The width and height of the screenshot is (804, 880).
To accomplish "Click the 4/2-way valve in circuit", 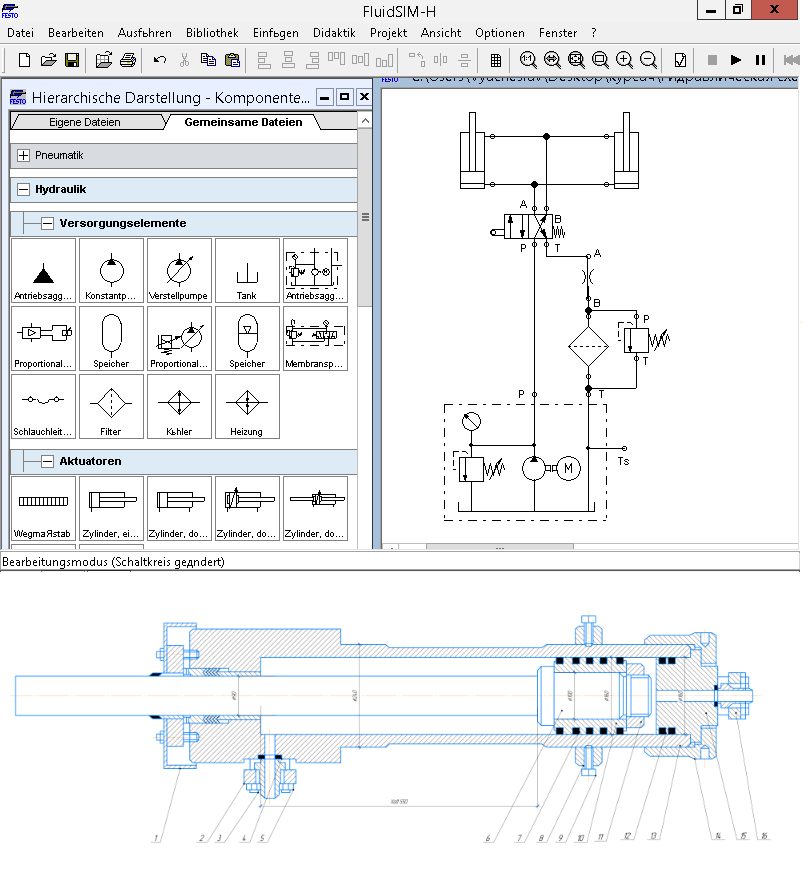I will (529, 226).
